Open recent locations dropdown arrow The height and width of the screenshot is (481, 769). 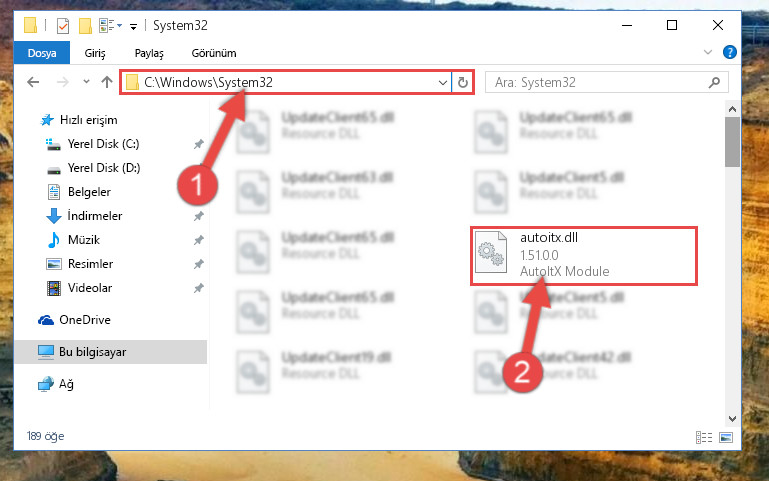click(x=86, y=82)
